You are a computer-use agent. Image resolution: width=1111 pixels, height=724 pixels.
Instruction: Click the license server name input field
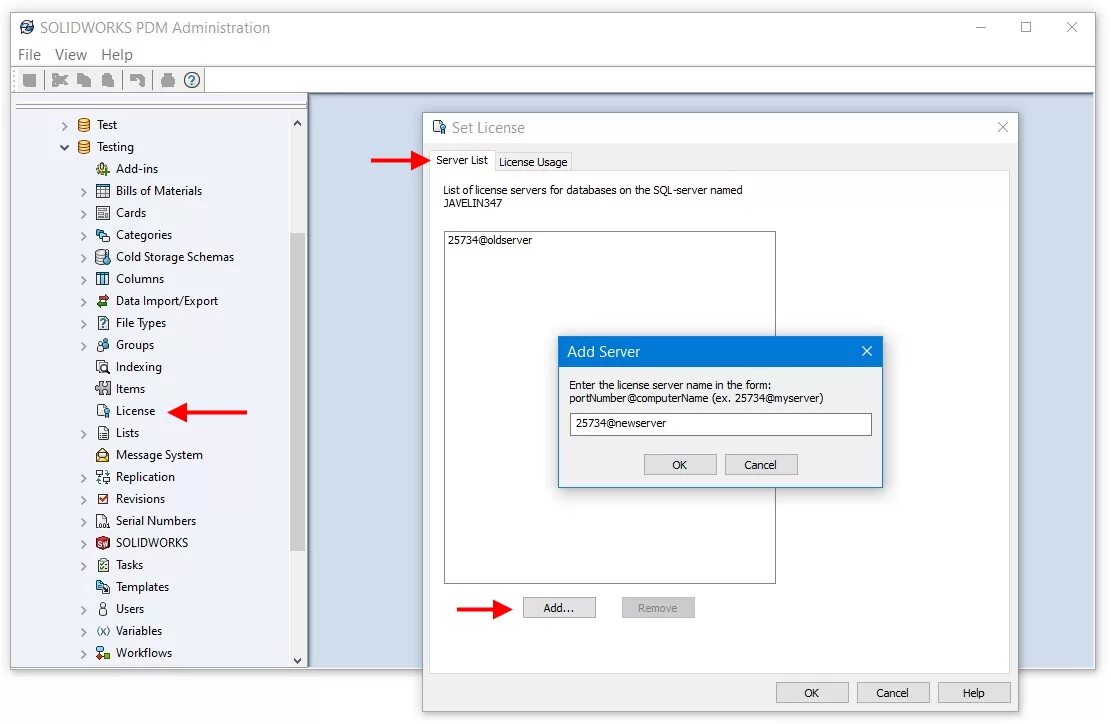click(721, 424)
